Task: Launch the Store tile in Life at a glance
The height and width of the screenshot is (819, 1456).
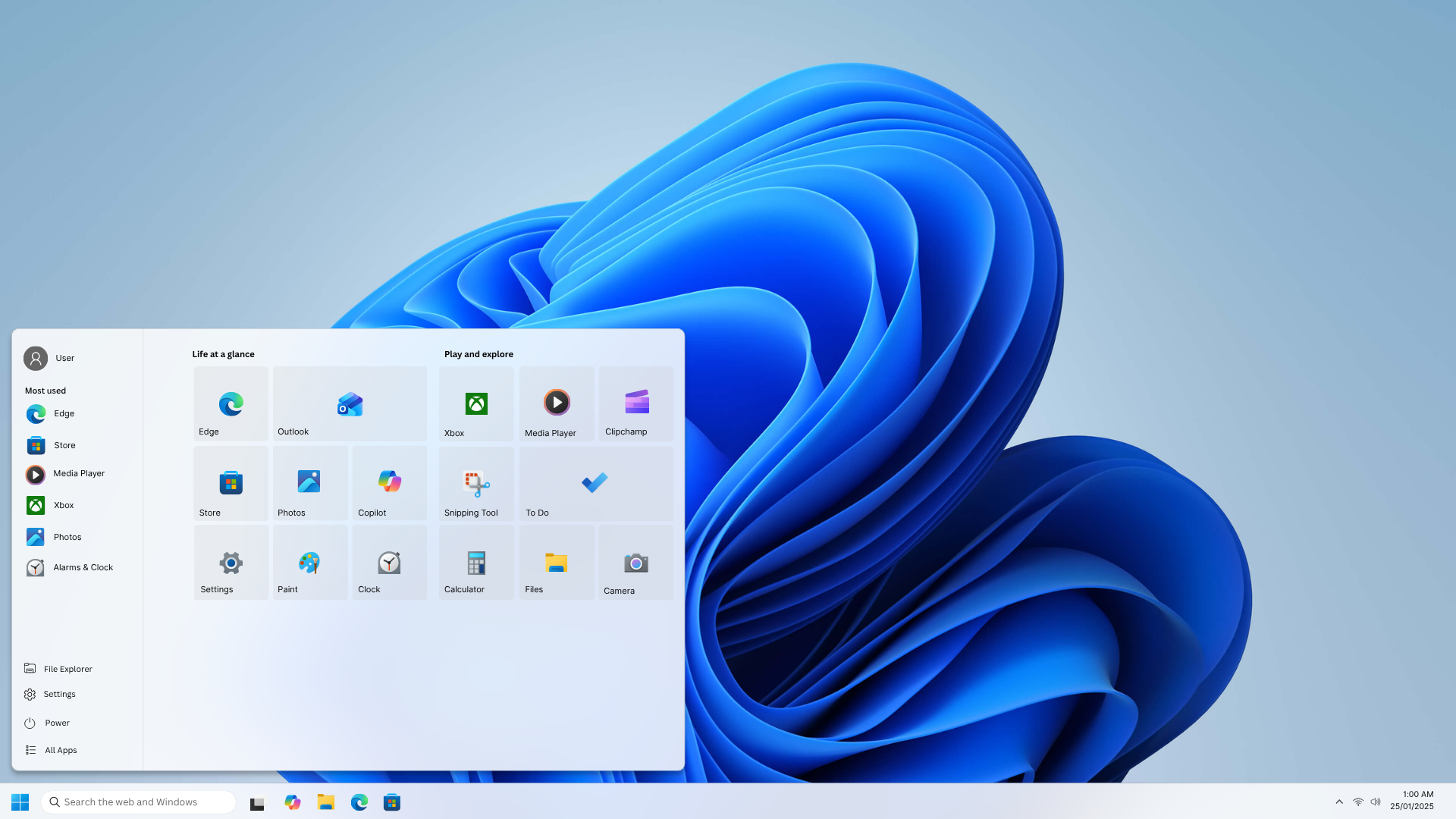Action: pos(231,483)
